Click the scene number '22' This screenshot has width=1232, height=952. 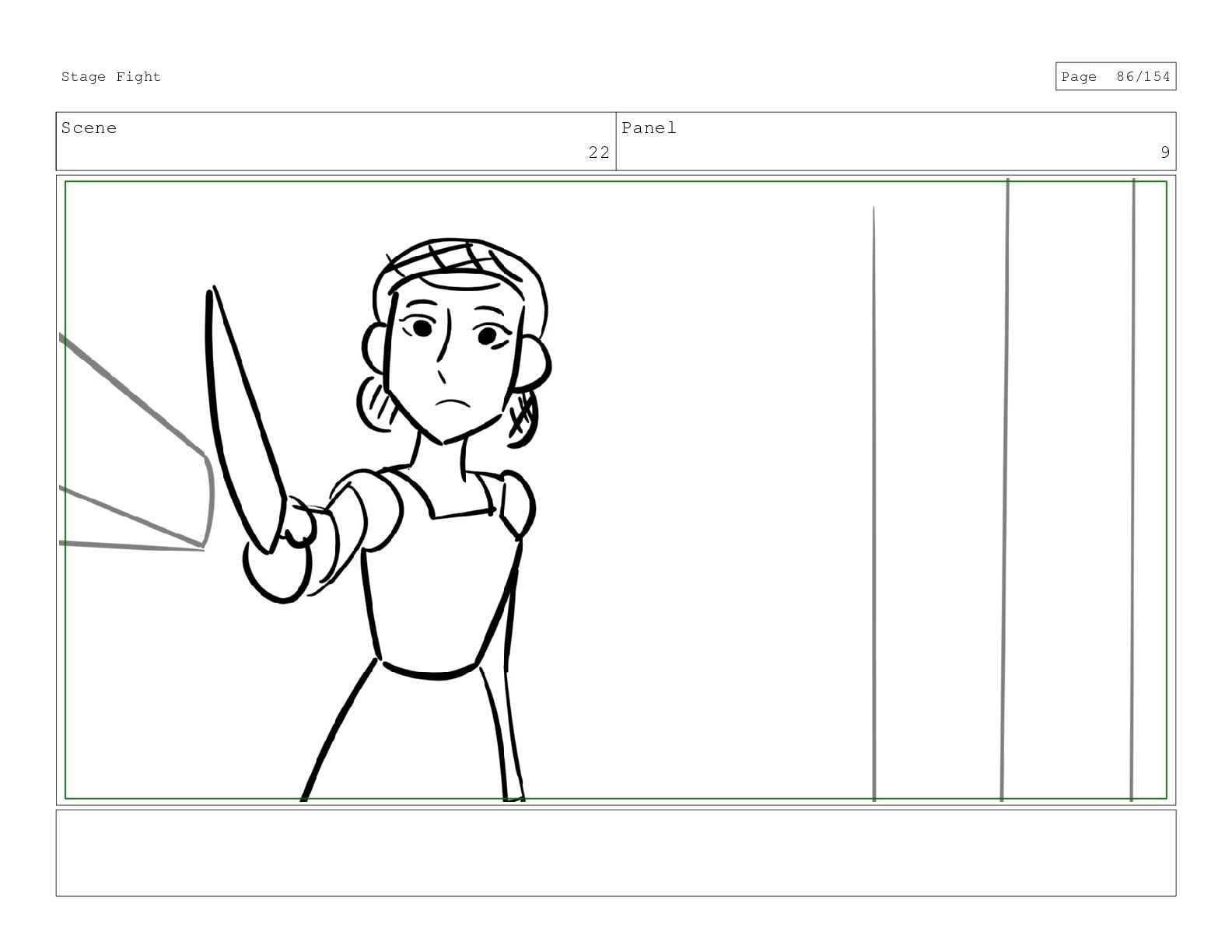(x=598, y=152)
